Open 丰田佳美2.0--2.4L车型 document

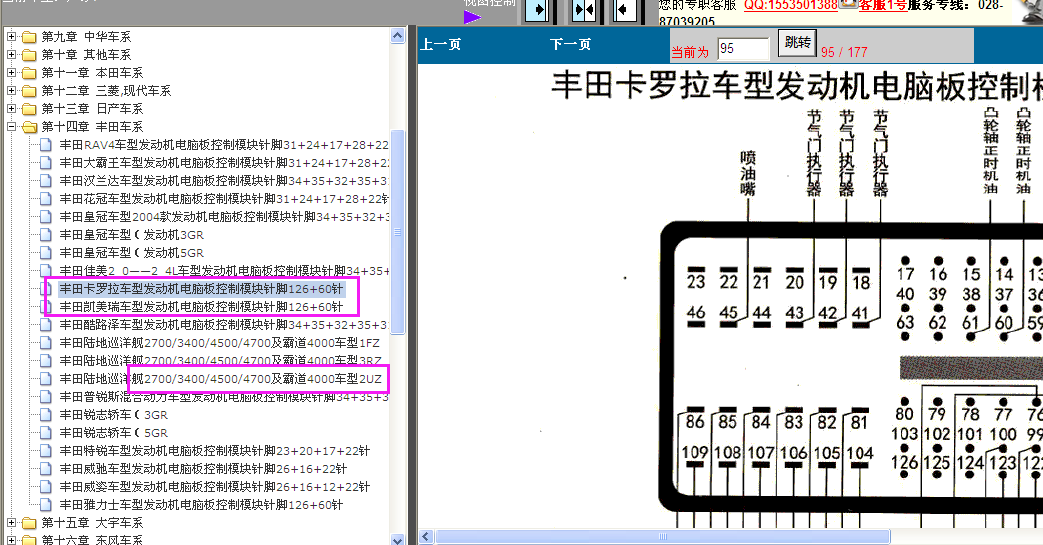tap(224, 270)
